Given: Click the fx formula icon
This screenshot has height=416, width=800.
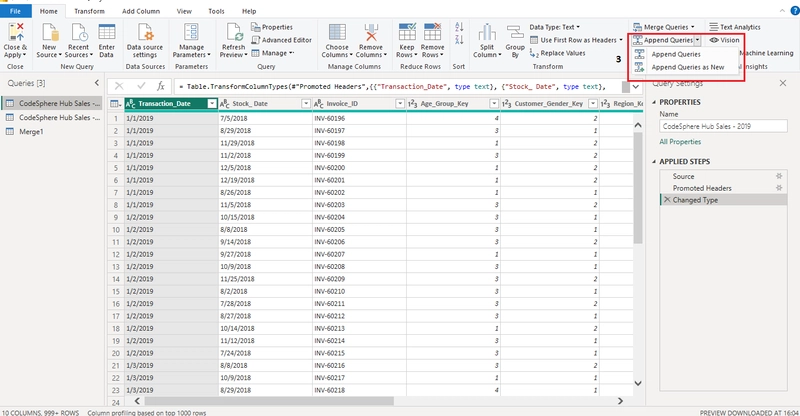Looking at the screenshot, I should coord(160,86).
